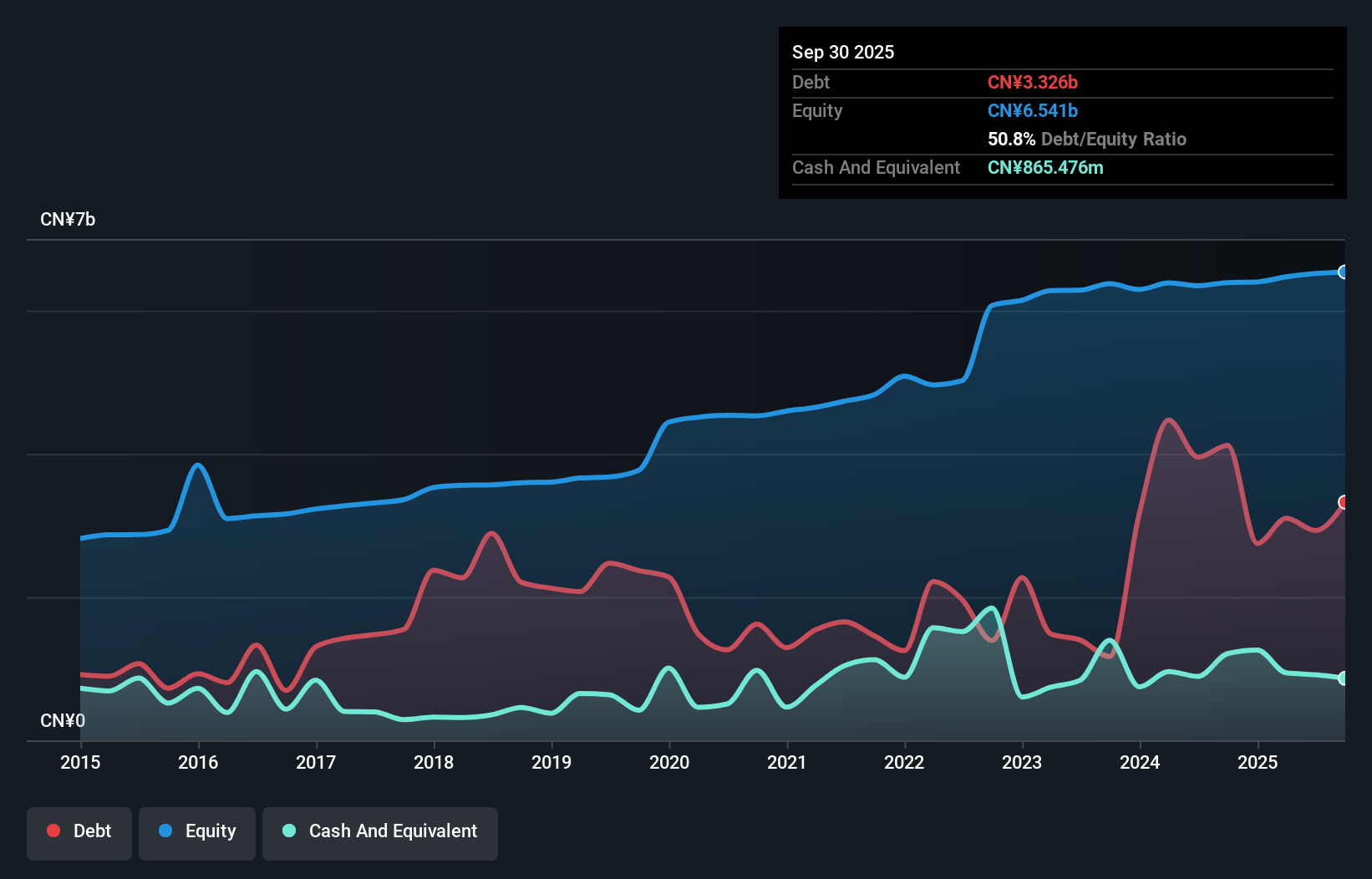Click the CN¥7b gridline axis label

(x=68, y=219)
